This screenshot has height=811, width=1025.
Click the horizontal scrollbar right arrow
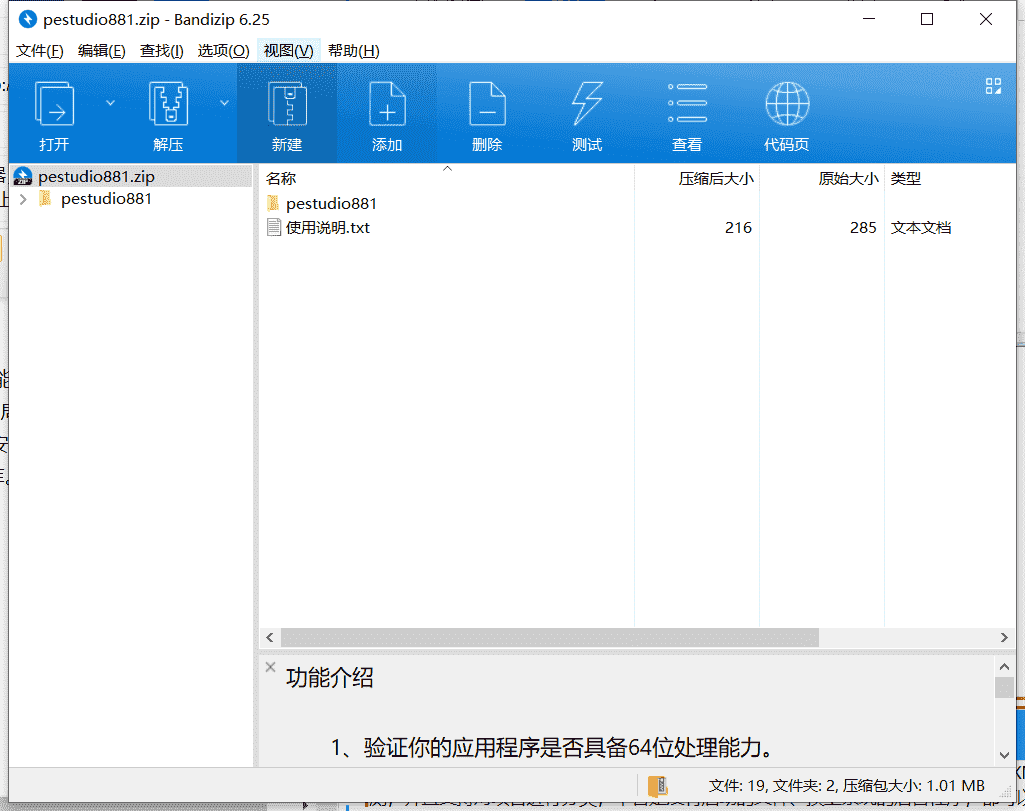pos(1004,637)
